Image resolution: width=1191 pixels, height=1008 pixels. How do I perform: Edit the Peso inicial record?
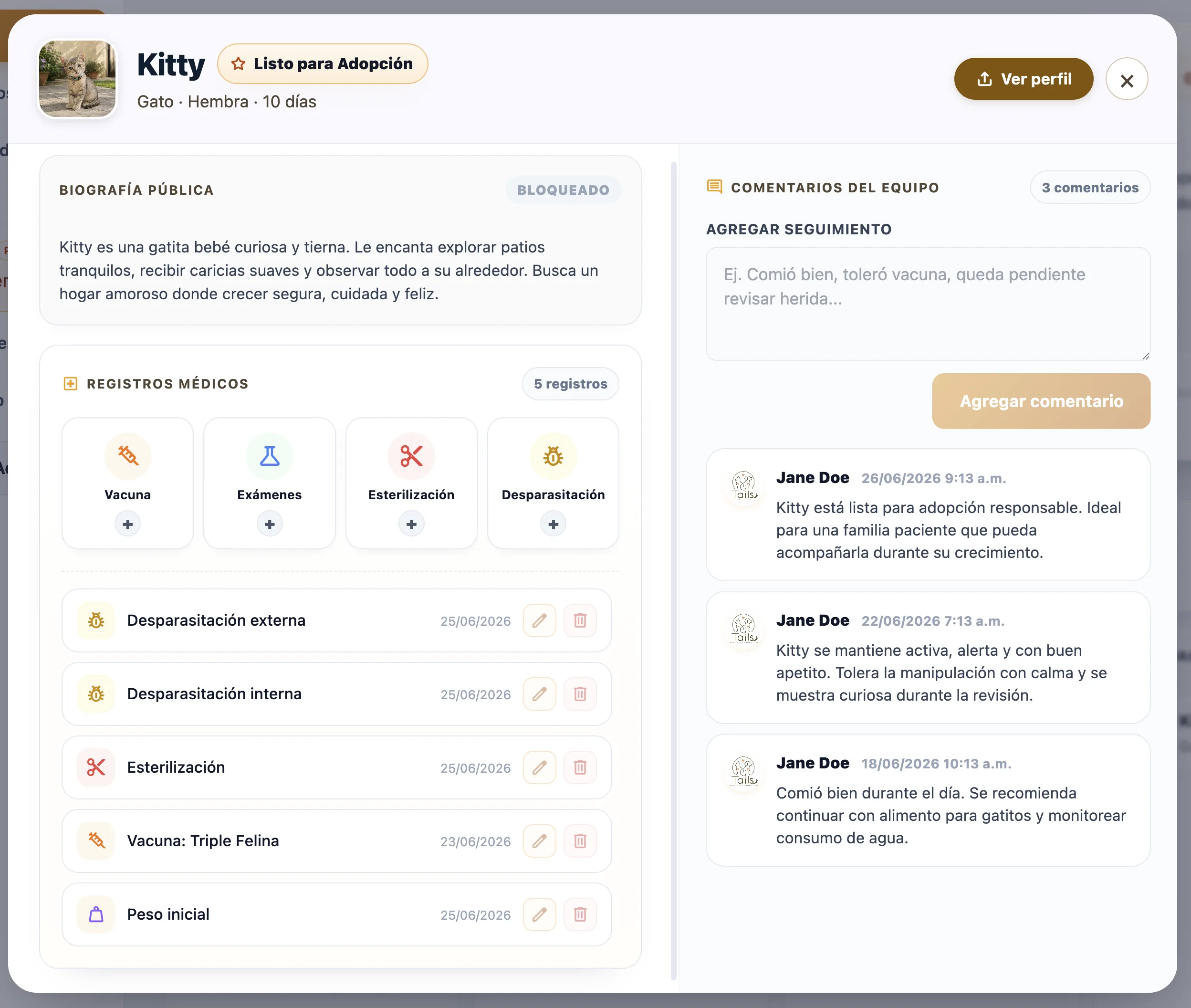pos(539,915)
